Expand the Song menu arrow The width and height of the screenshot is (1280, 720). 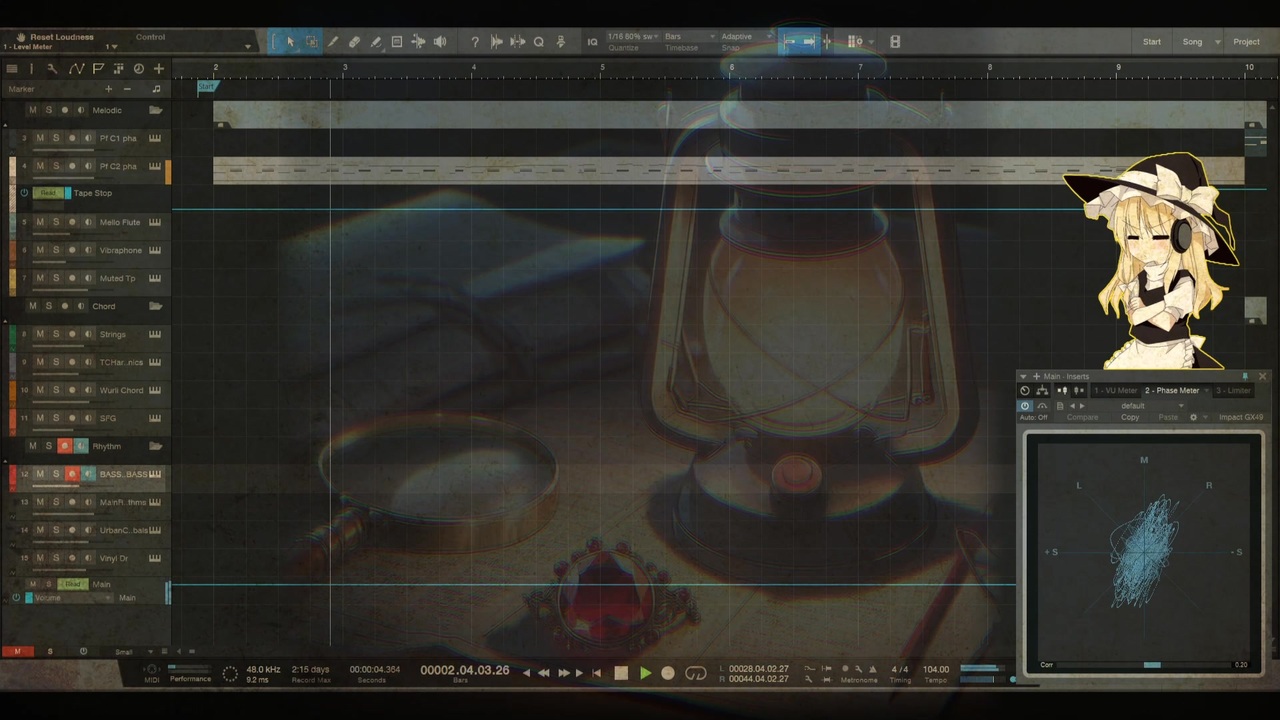(1218, 42)
